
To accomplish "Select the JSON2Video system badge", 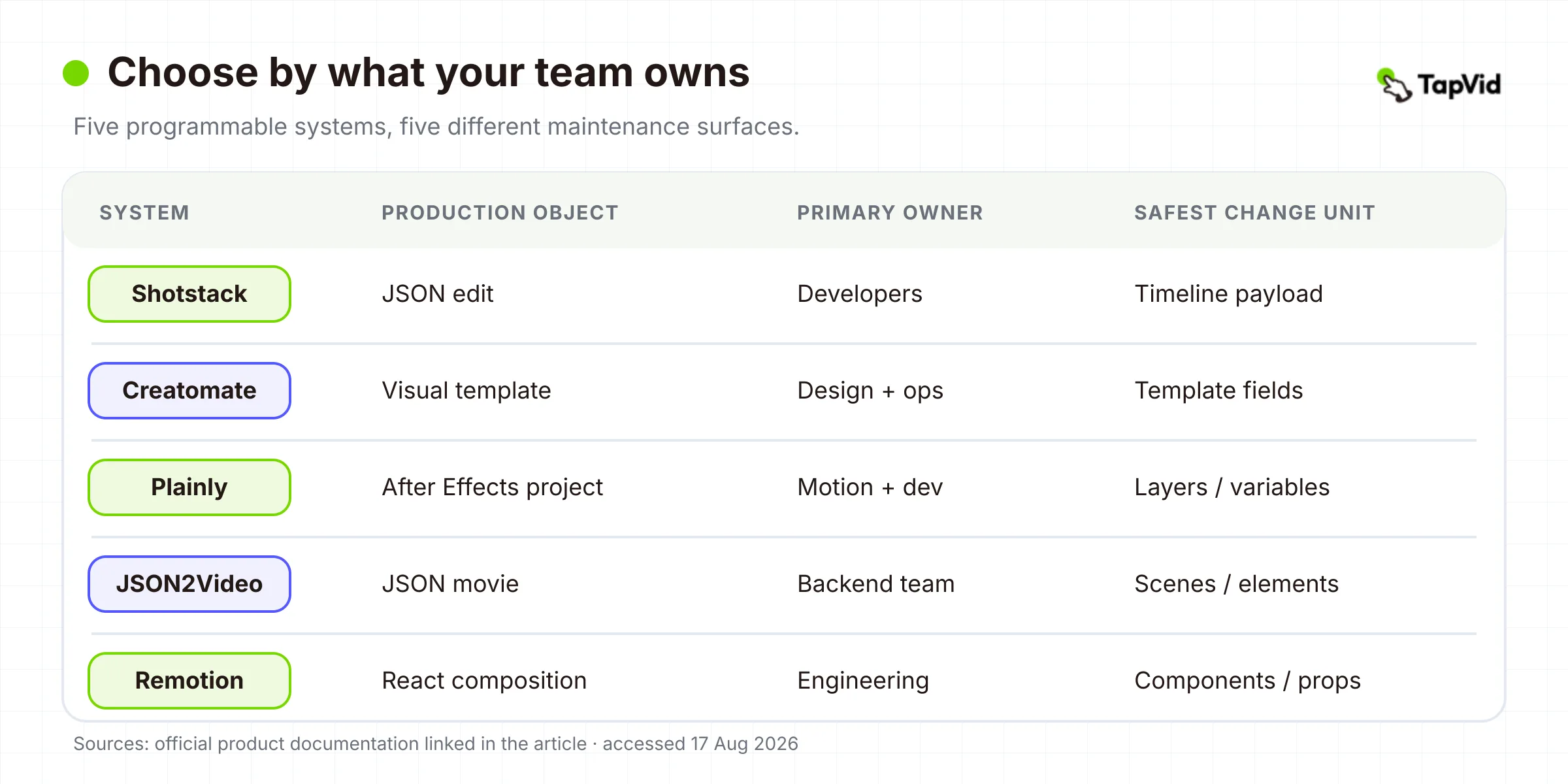I will point(189,584).
